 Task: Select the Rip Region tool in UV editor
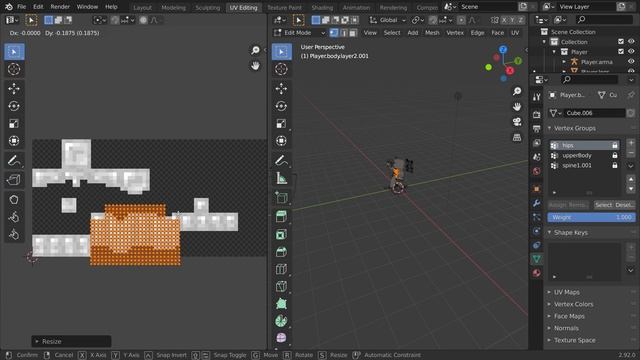(x=14, y=180)
